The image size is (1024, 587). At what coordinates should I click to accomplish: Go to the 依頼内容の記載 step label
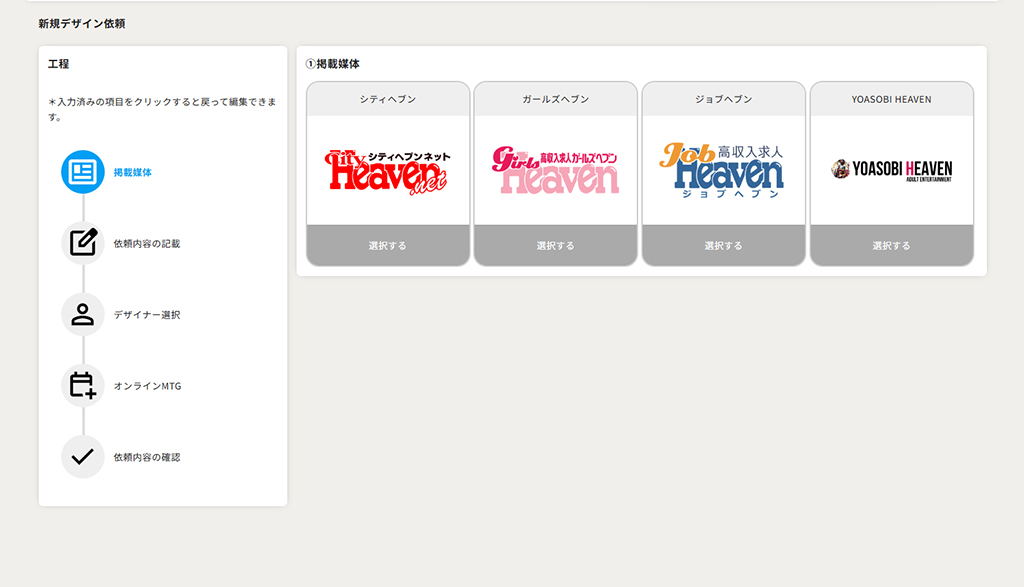click(147, 244)
